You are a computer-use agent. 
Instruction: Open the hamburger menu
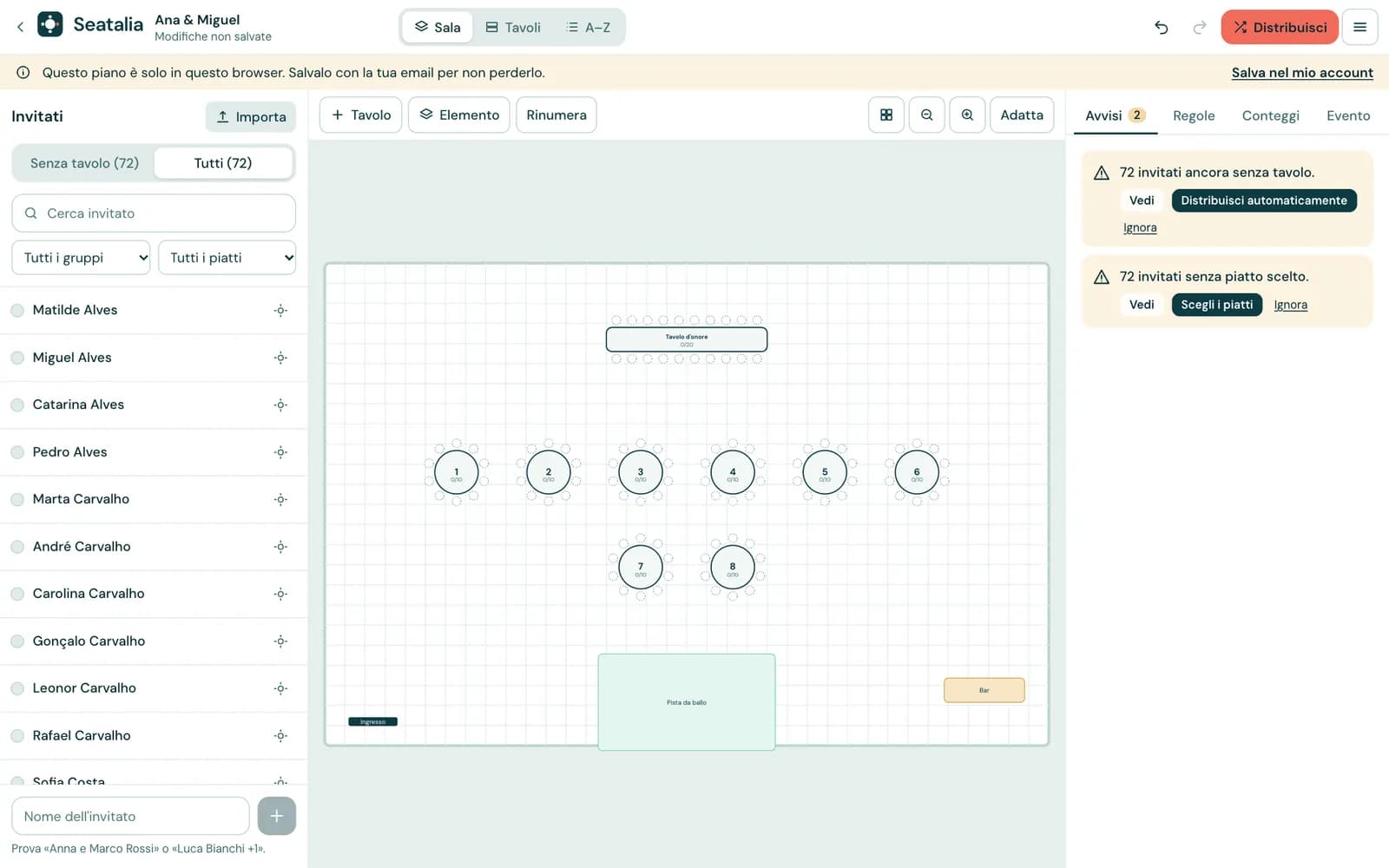pyautogui.click(x=1359, y=27)
